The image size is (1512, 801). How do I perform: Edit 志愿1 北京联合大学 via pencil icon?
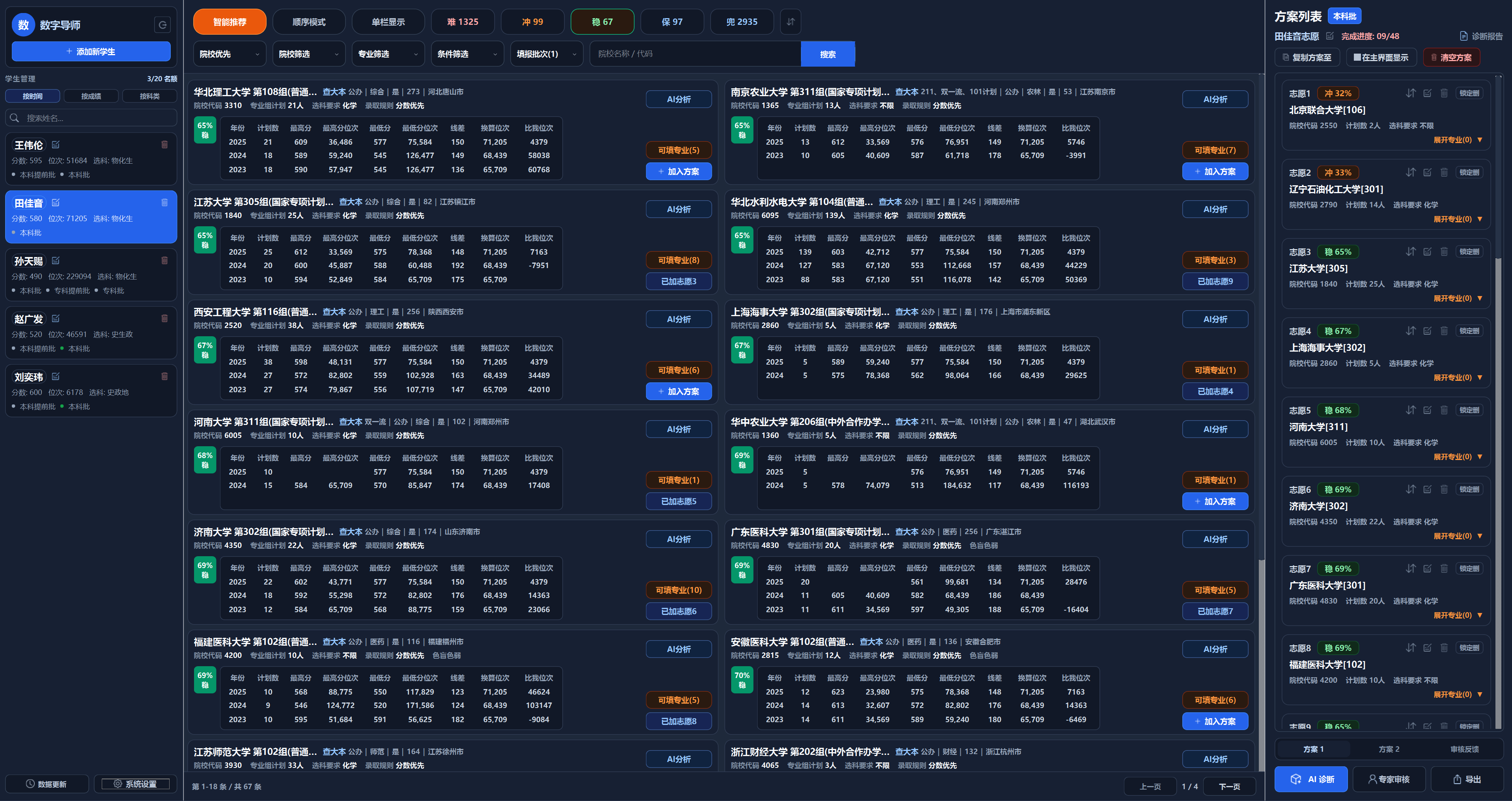1427,93
